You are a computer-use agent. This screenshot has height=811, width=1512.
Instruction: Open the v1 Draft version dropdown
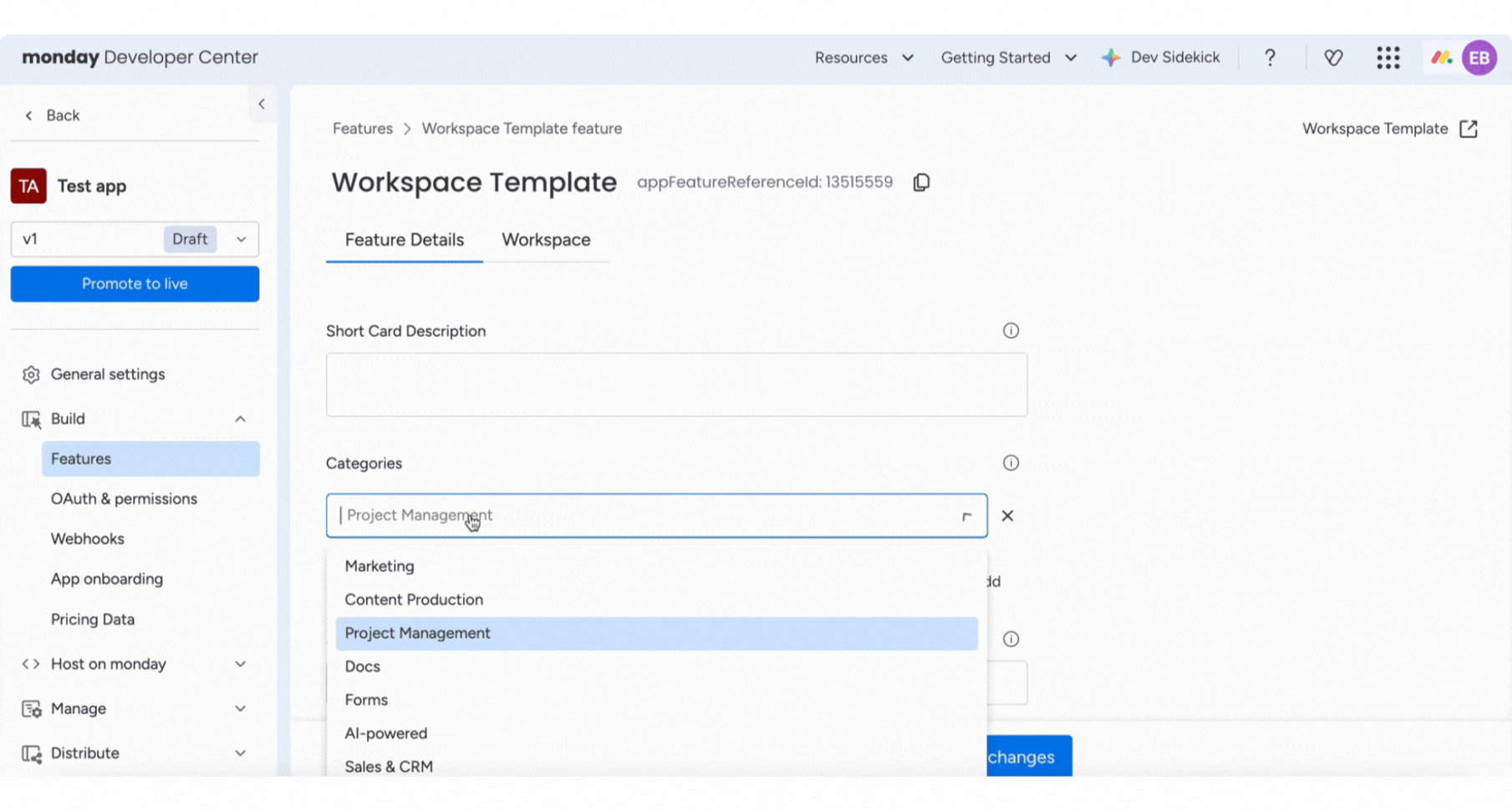135,239
